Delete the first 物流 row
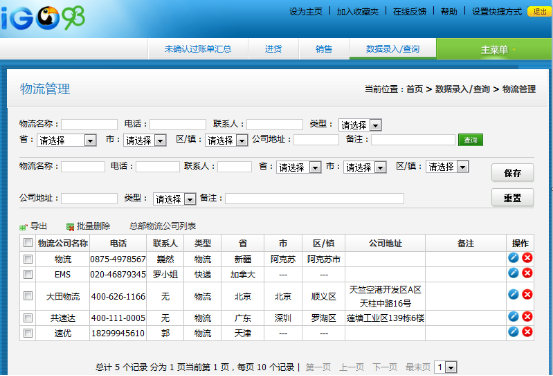 (x=527, y=258)
